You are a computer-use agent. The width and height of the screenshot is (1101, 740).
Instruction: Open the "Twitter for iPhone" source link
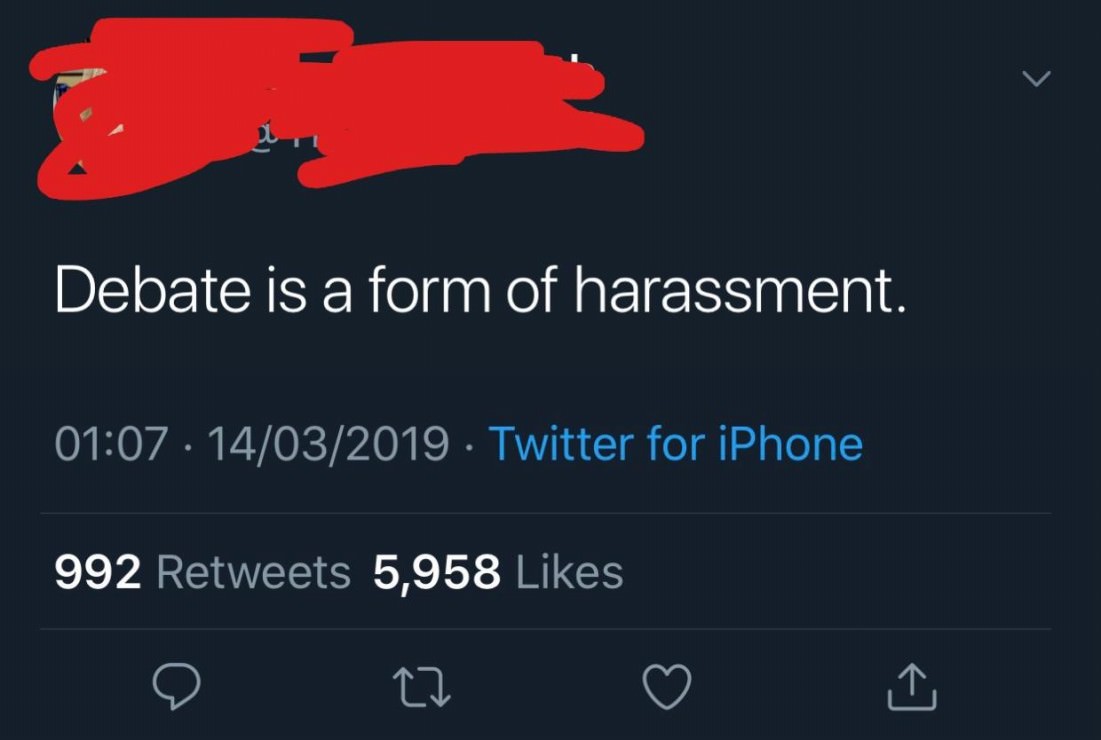tap(675, 444)
